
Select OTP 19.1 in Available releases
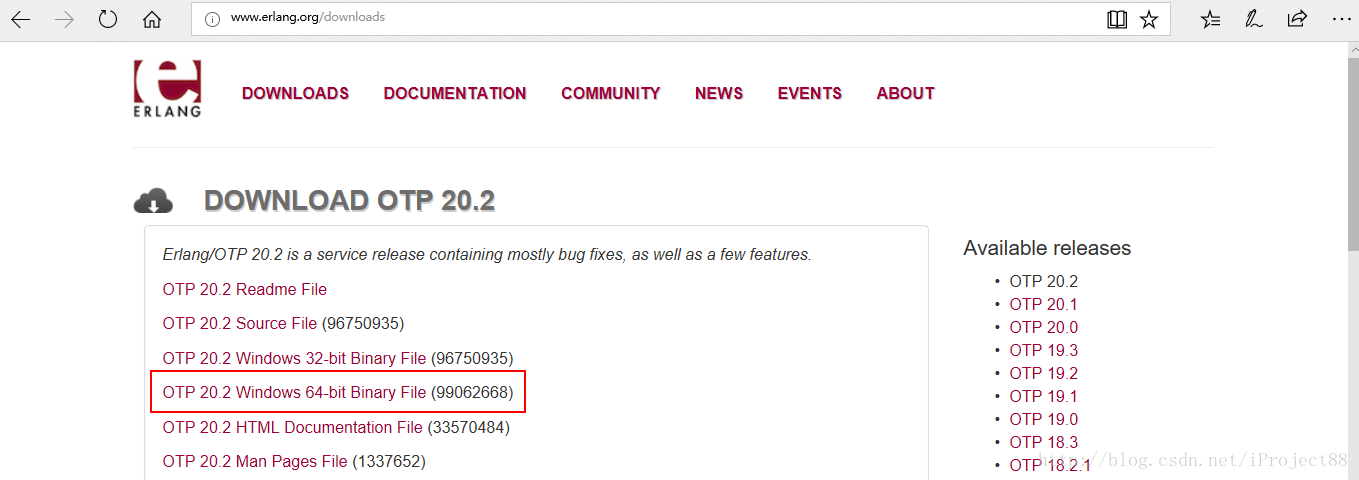point(1044,396)
